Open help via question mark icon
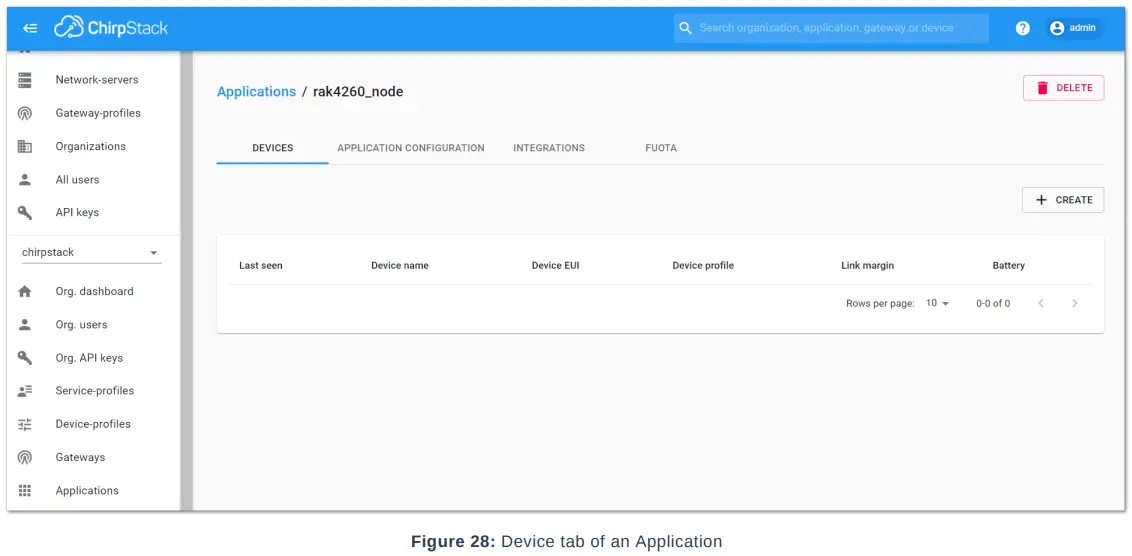1132x556 pixels. pyautogui.click(x=1022, y=28)
